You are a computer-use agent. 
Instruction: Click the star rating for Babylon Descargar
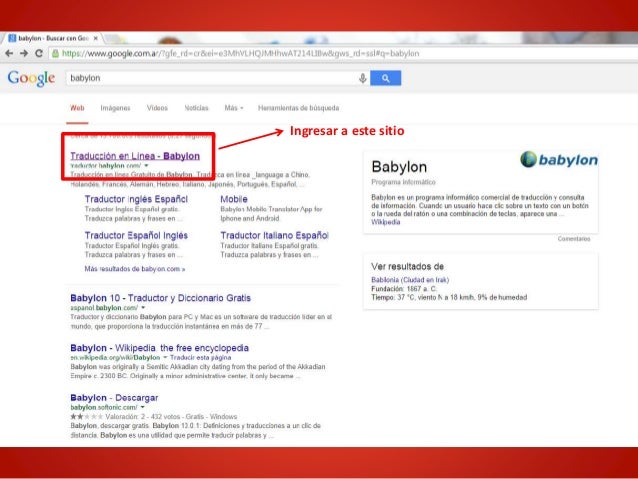tap(86, 416)
